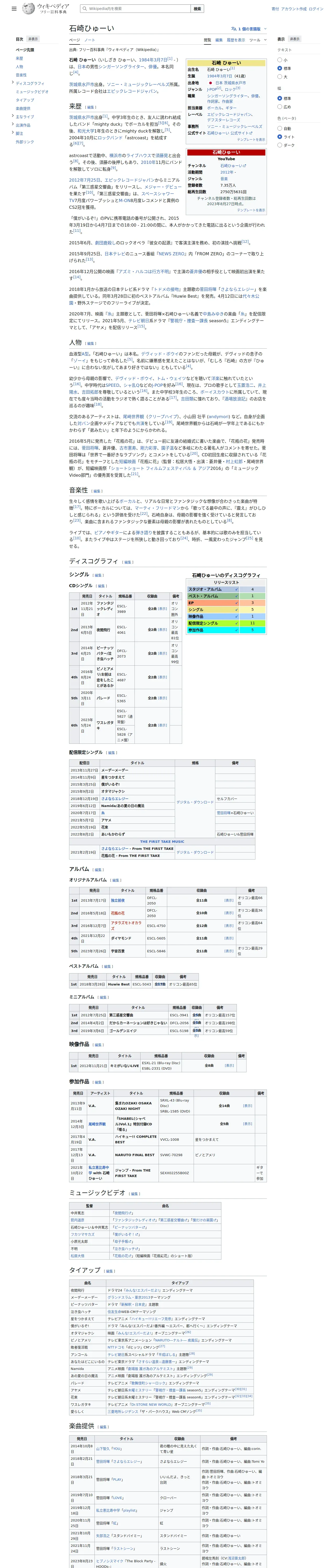Select large text size 大

pyautogui.click(x=280, y=77)
